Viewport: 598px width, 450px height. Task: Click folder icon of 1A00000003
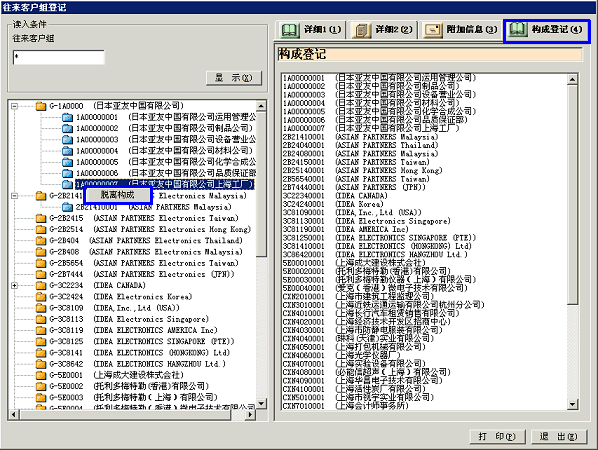67,140
